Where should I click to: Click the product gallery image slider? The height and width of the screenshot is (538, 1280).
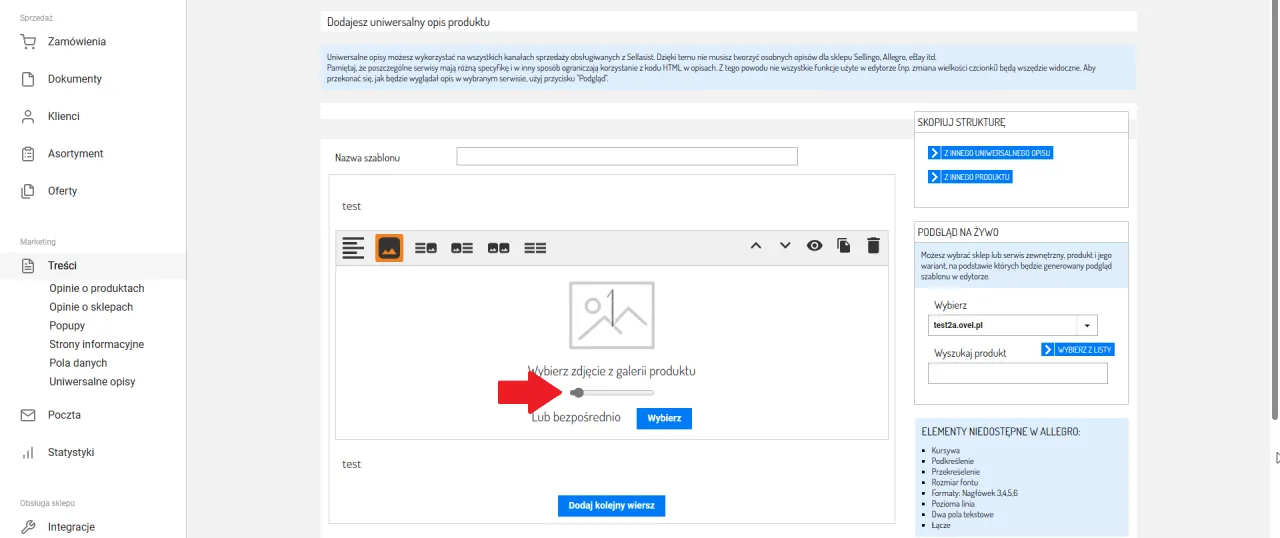(x=612, y=393)
